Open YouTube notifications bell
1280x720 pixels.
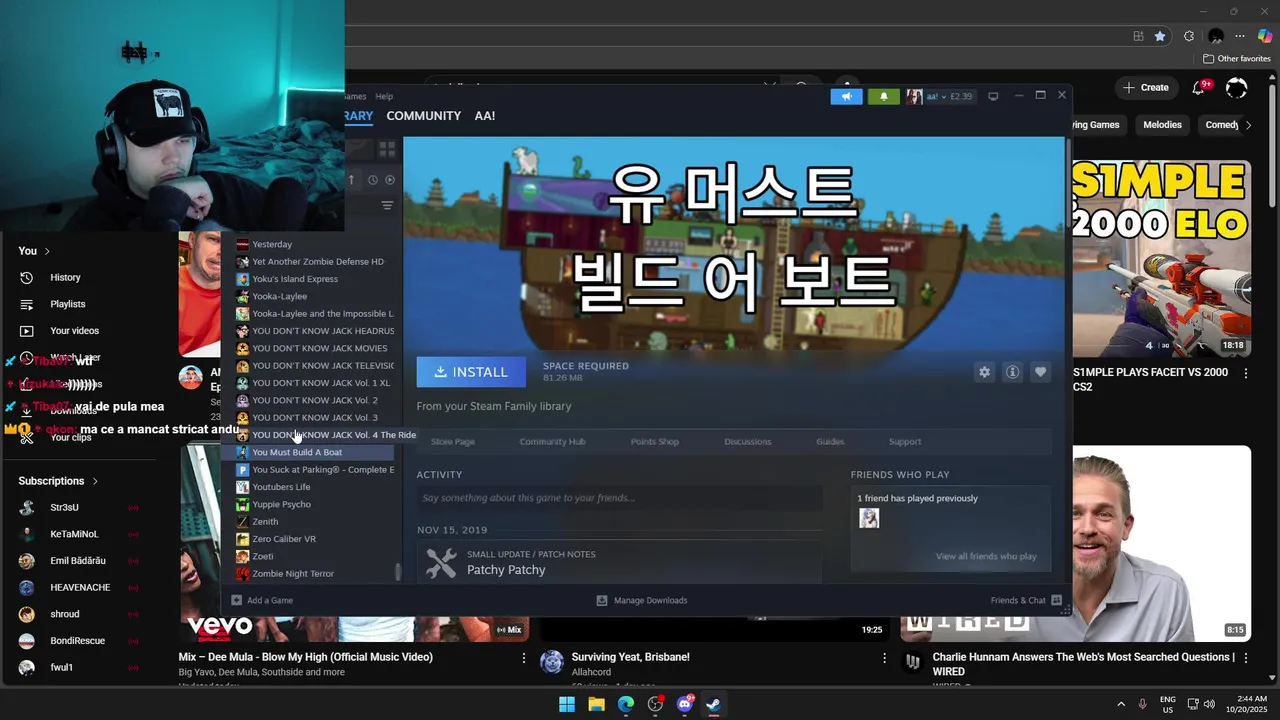[1198, 88]
